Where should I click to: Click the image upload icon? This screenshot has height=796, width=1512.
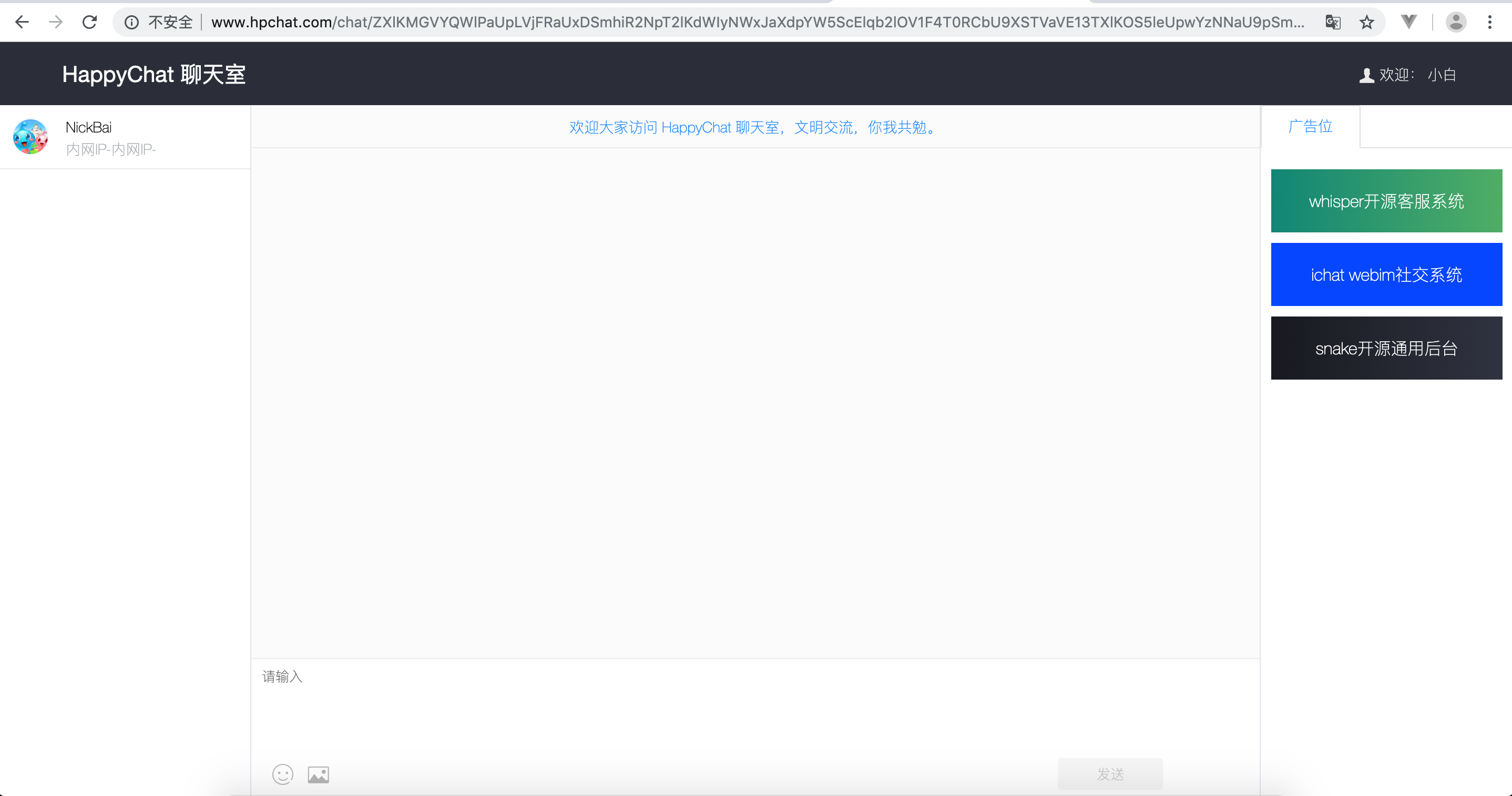tap(318, 775)
